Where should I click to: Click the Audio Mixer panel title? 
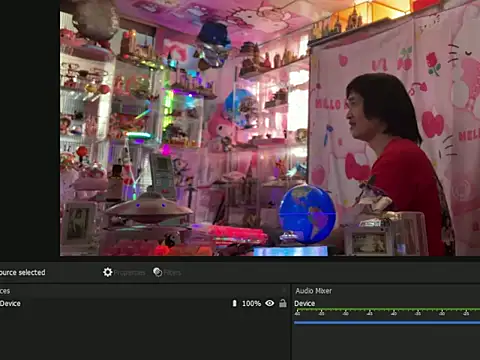(x=313, y=291)
